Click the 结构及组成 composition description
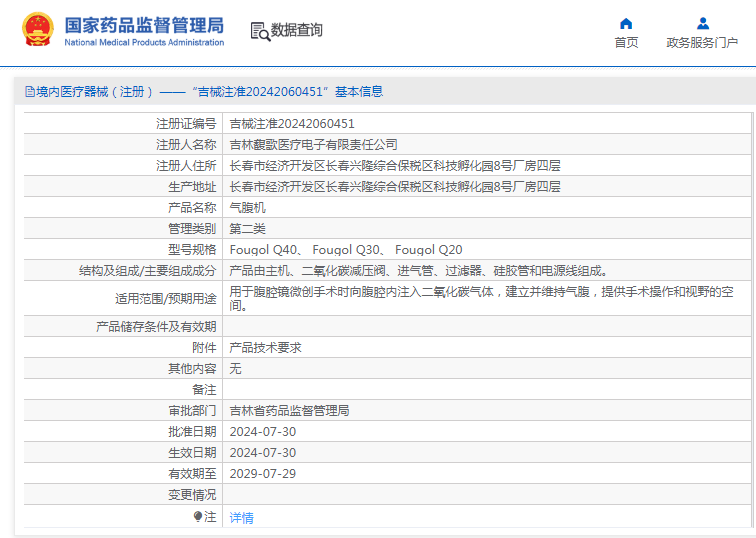756x538 pixels. (418, 271)
